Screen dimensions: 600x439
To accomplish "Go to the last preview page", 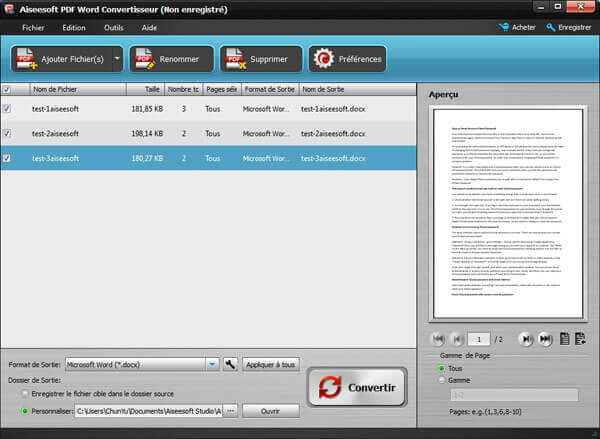I will [545, 339].
